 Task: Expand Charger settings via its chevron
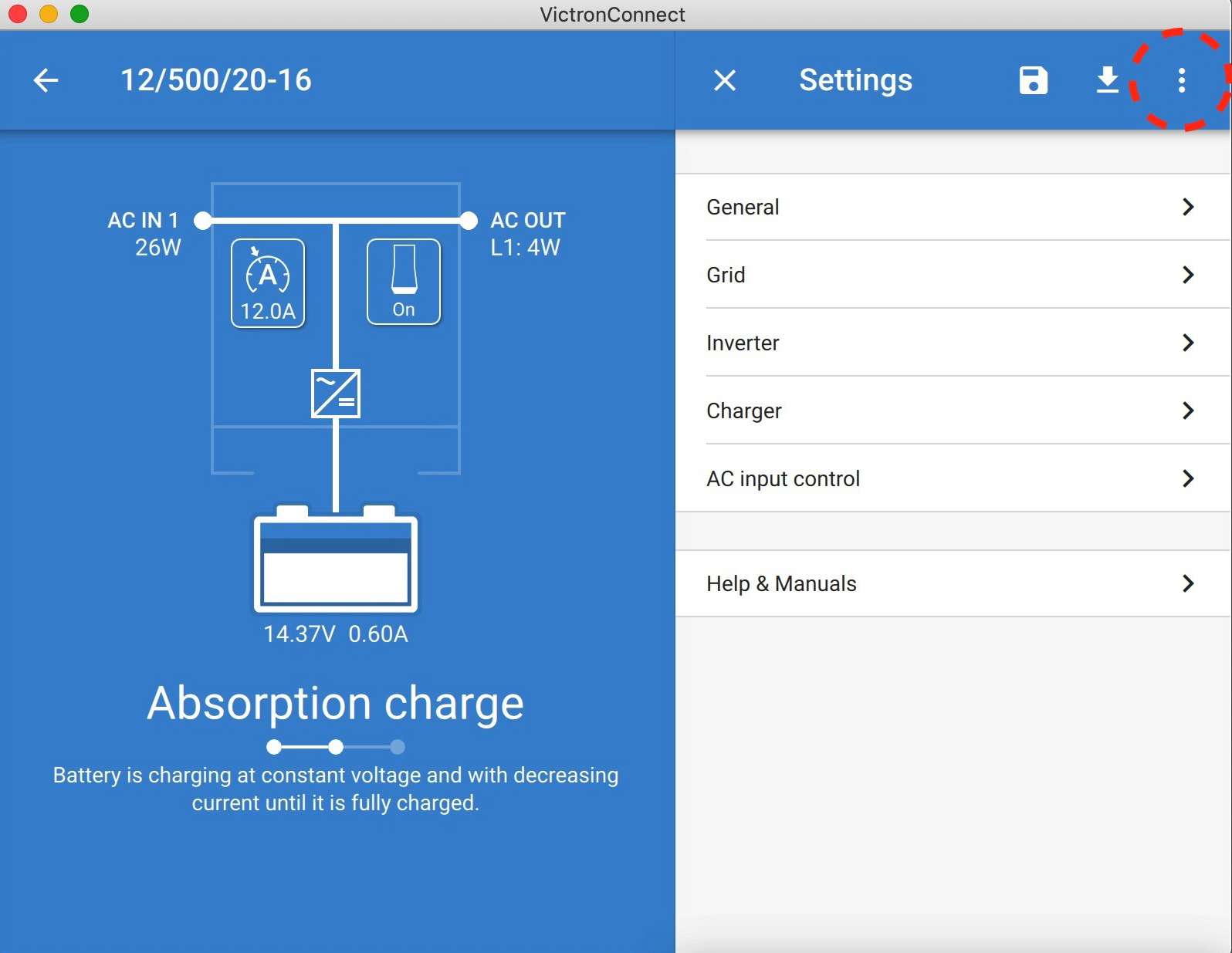tap(1187, 411)
